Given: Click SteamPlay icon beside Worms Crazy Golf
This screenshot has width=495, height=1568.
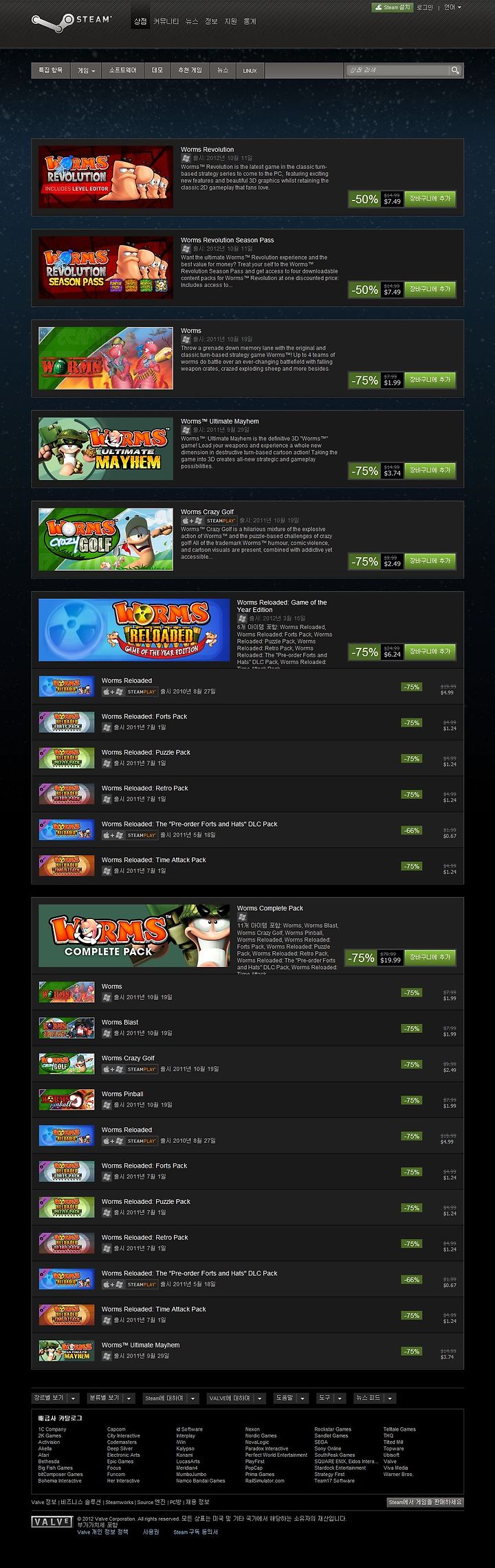Looking at the screenshot, I should pos(221,521).
